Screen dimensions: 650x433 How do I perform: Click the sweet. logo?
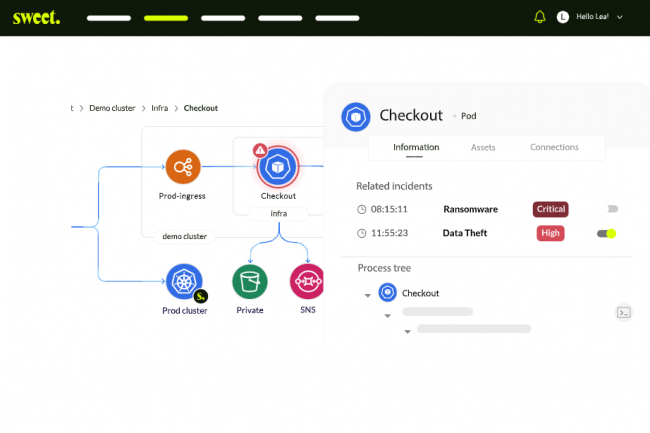tap(36, 17)
